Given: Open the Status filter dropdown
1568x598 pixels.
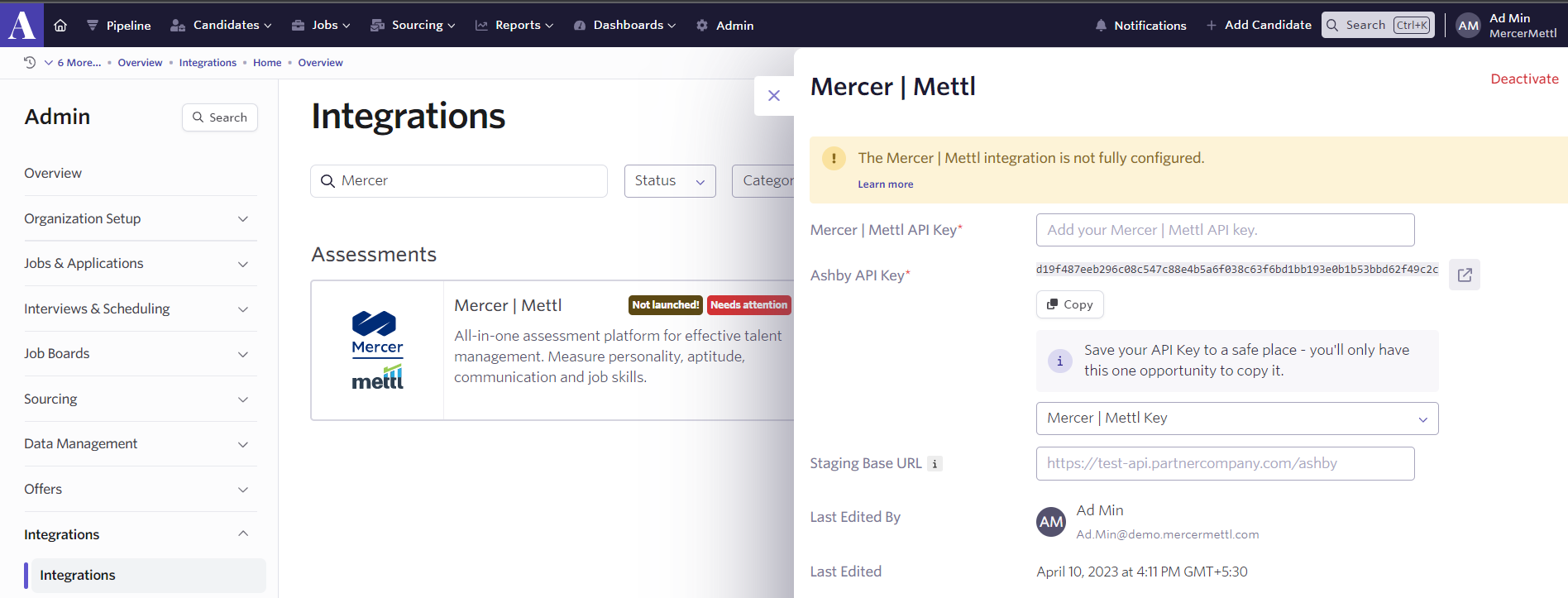Looking at the screenshot, I should [670, 181].
